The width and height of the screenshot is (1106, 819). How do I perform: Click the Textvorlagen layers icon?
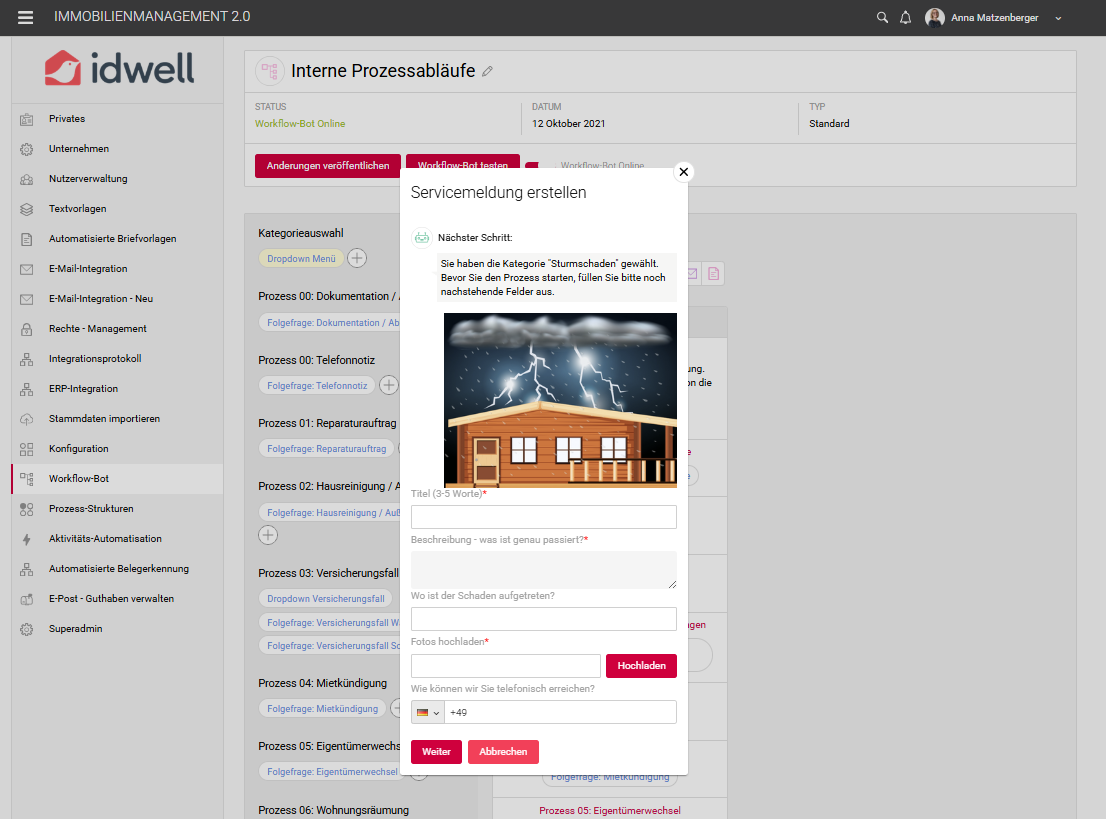click(x=27, y=210)
